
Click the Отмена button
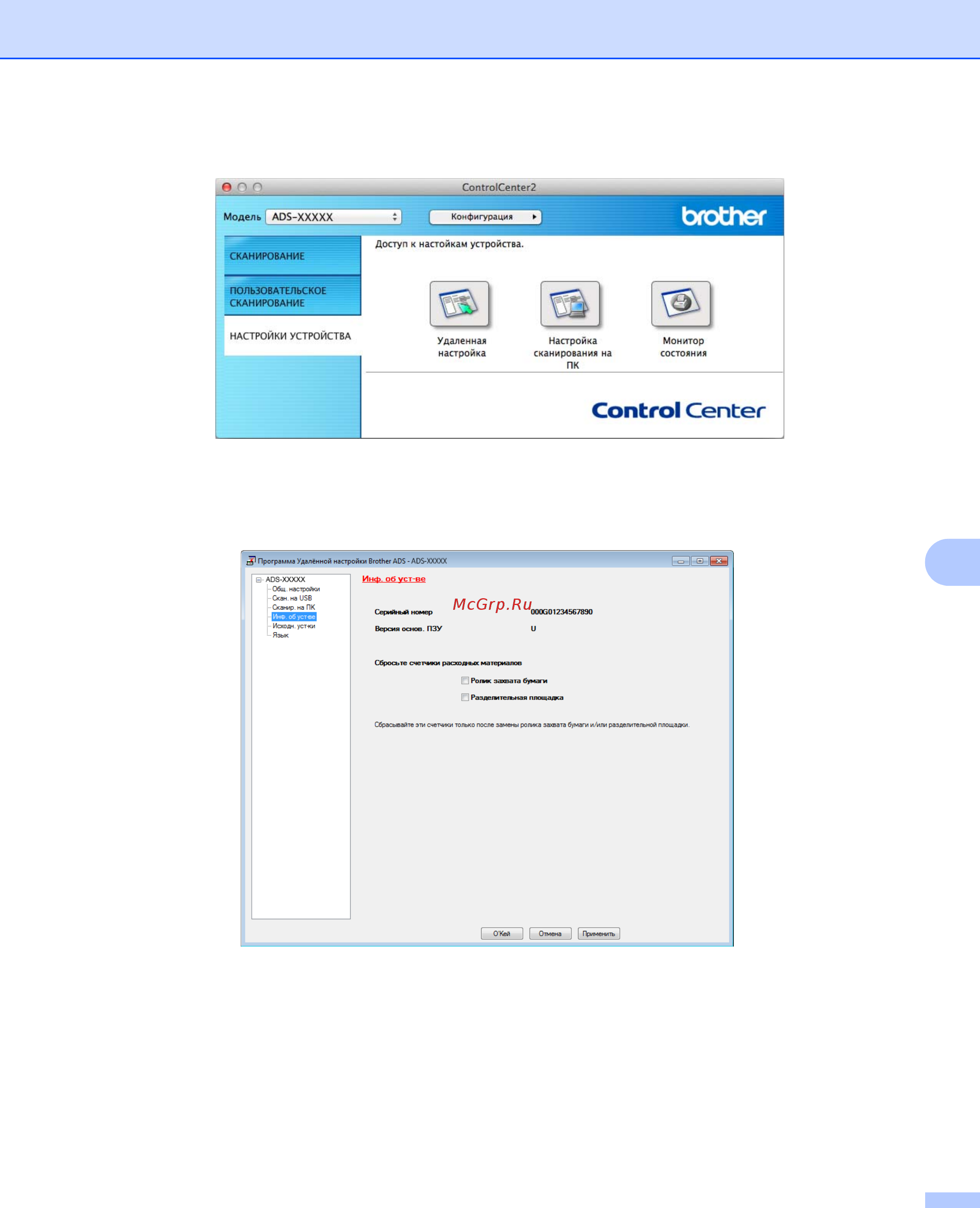pos(550,933)
